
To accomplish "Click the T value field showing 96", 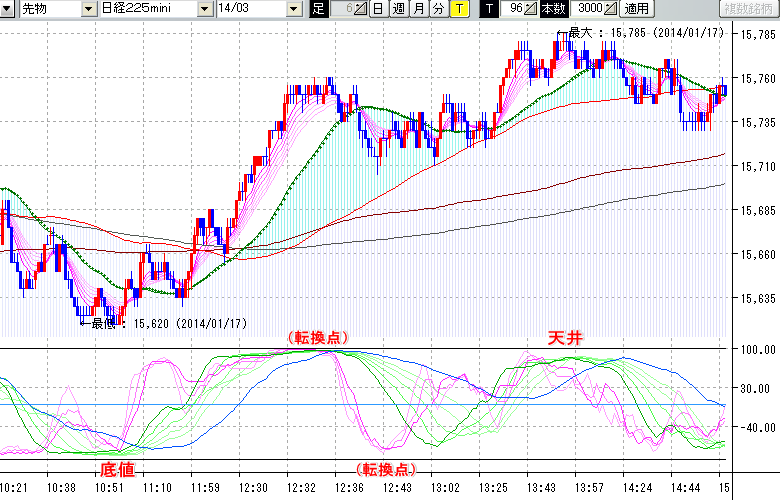I will (512, 9).
